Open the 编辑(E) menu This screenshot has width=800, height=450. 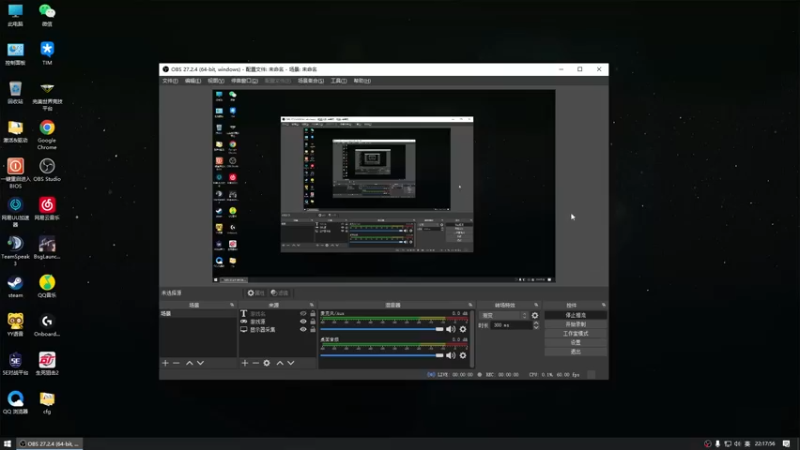pyautogui.click(x=192, y=81)
